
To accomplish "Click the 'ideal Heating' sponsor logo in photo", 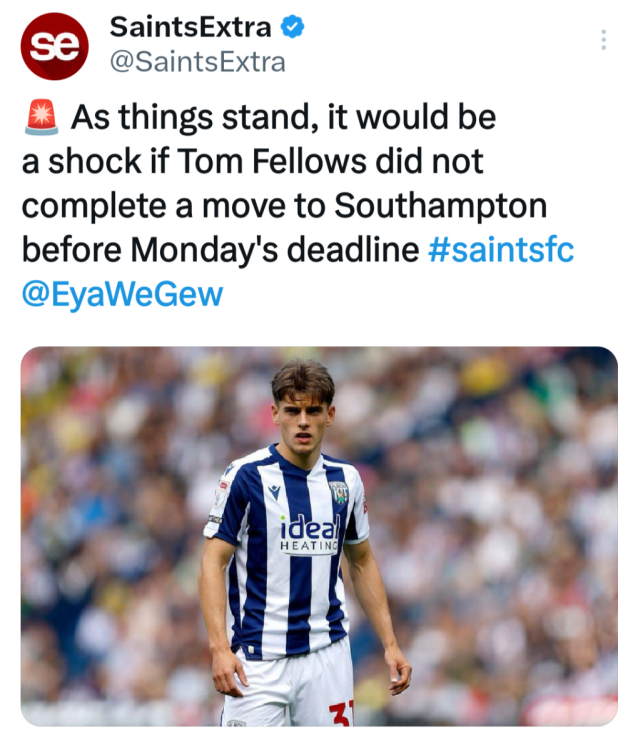I will pos(309,533).
